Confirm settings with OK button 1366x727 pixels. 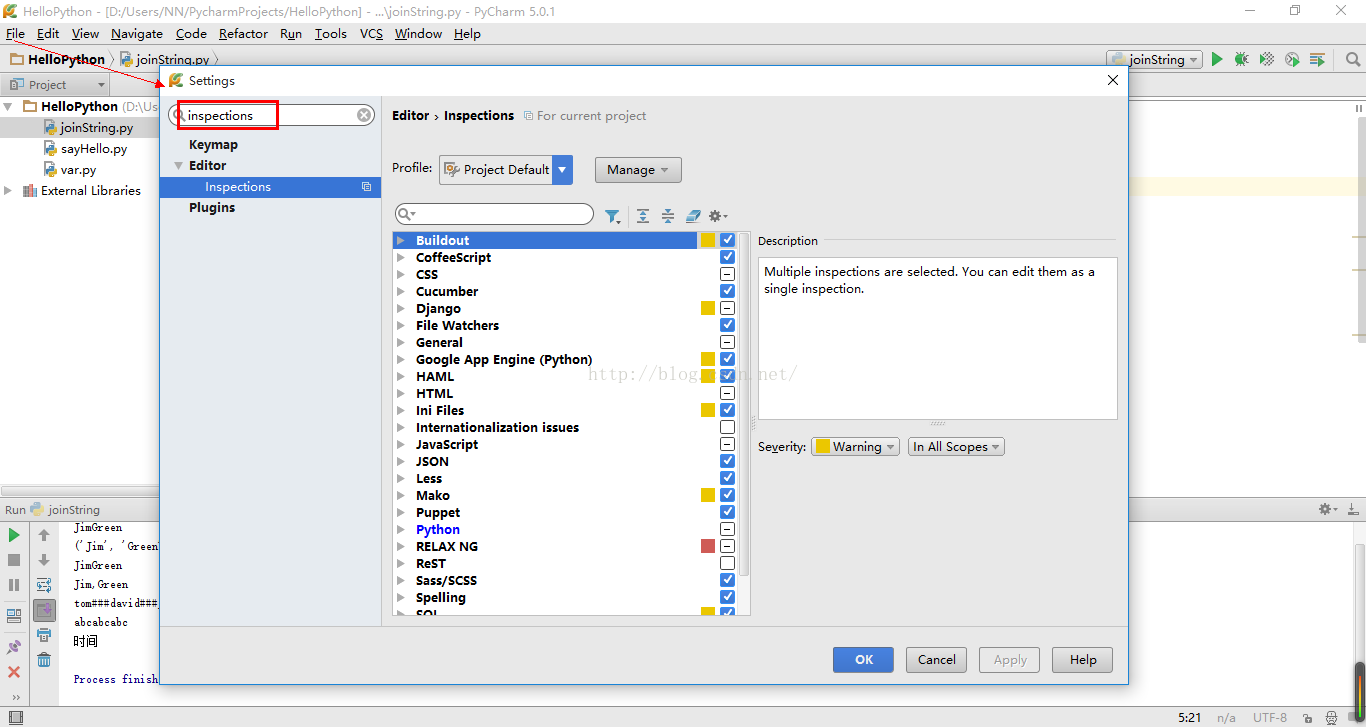pyautogui.click(x=864, y=659)
